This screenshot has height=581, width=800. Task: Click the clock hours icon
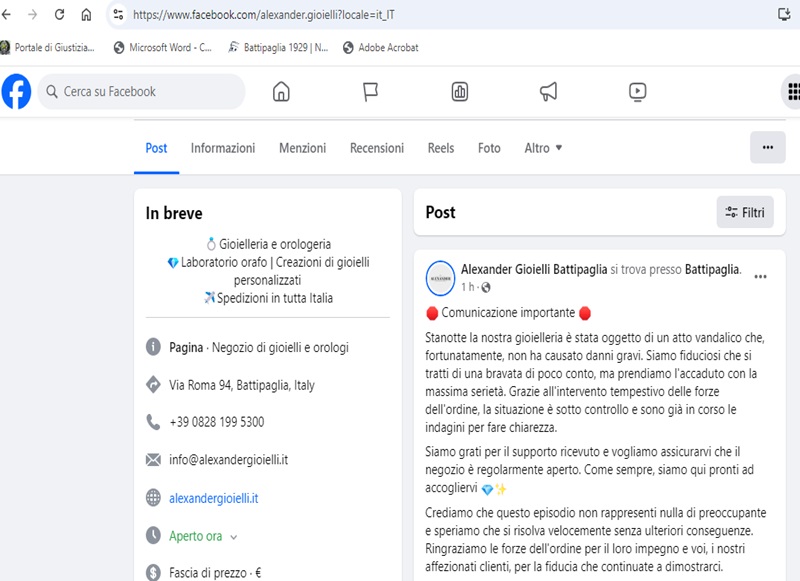pos(153,536)
